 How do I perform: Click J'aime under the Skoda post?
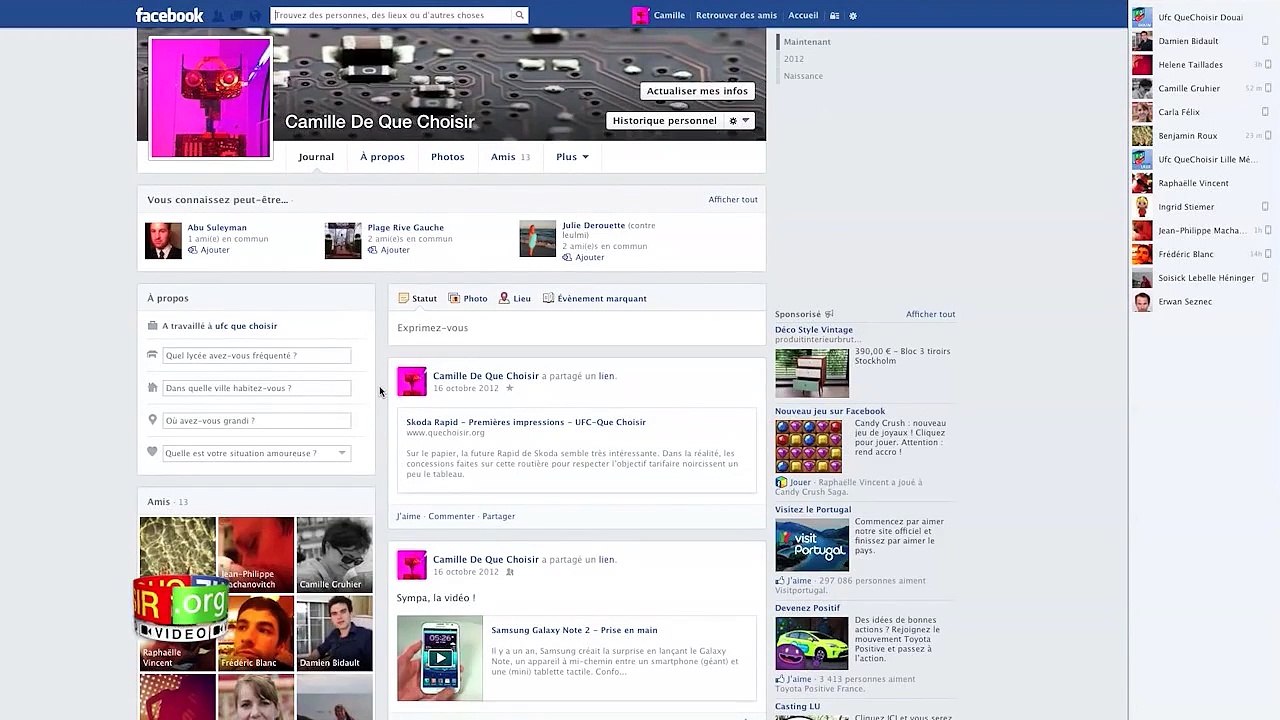pyautogui.click(x=408, y=516)
